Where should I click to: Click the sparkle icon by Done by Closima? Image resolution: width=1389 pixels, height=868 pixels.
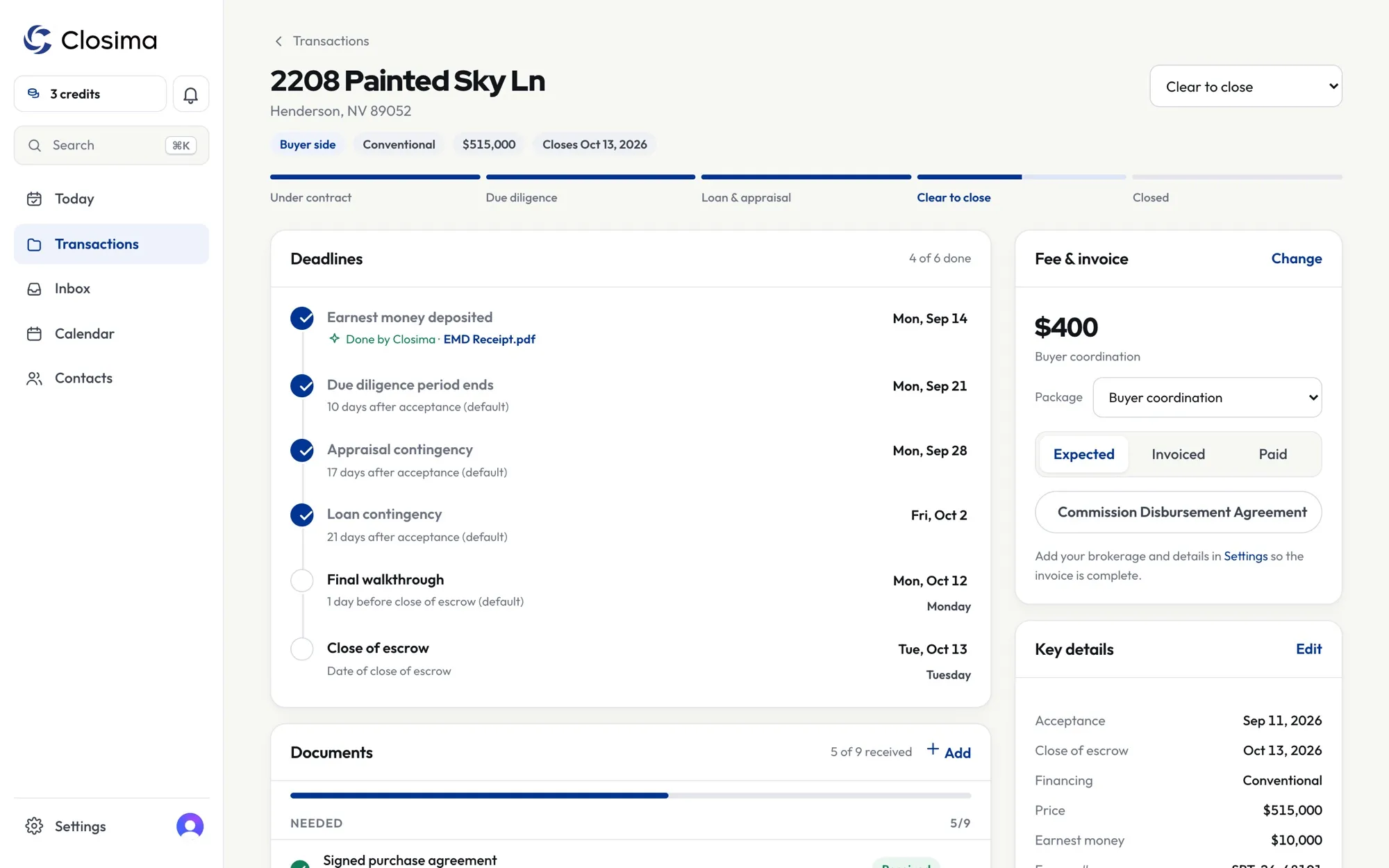(335, 339)
